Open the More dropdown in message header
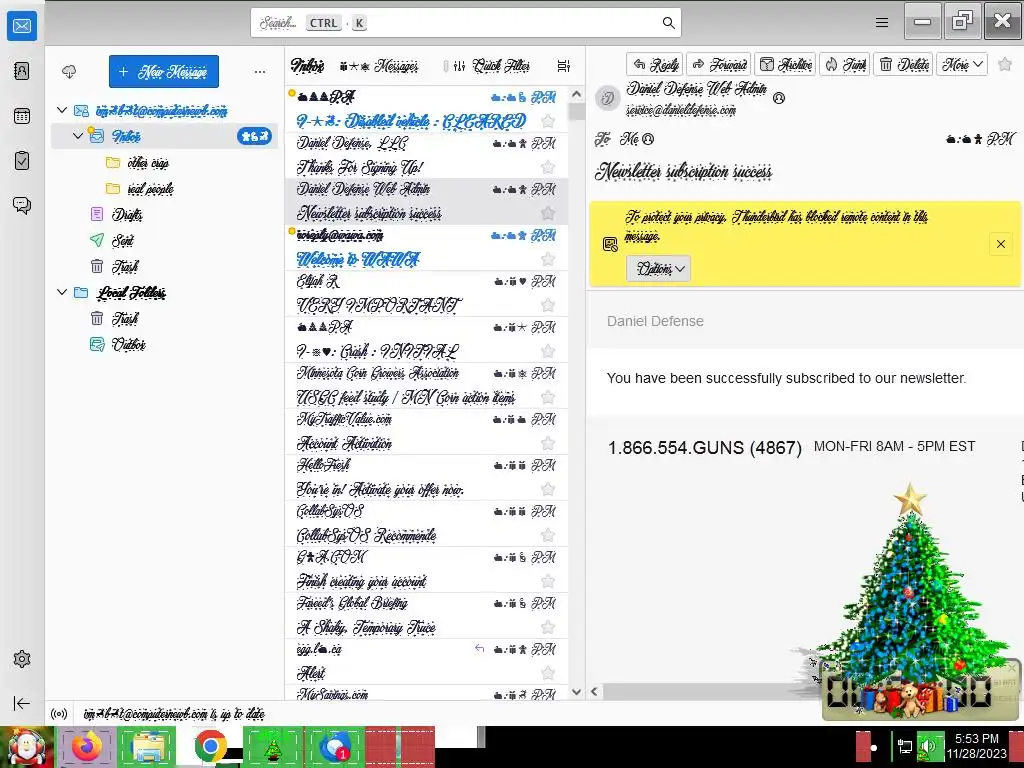This screenshot has width=1024, height=768. point(962,64)
